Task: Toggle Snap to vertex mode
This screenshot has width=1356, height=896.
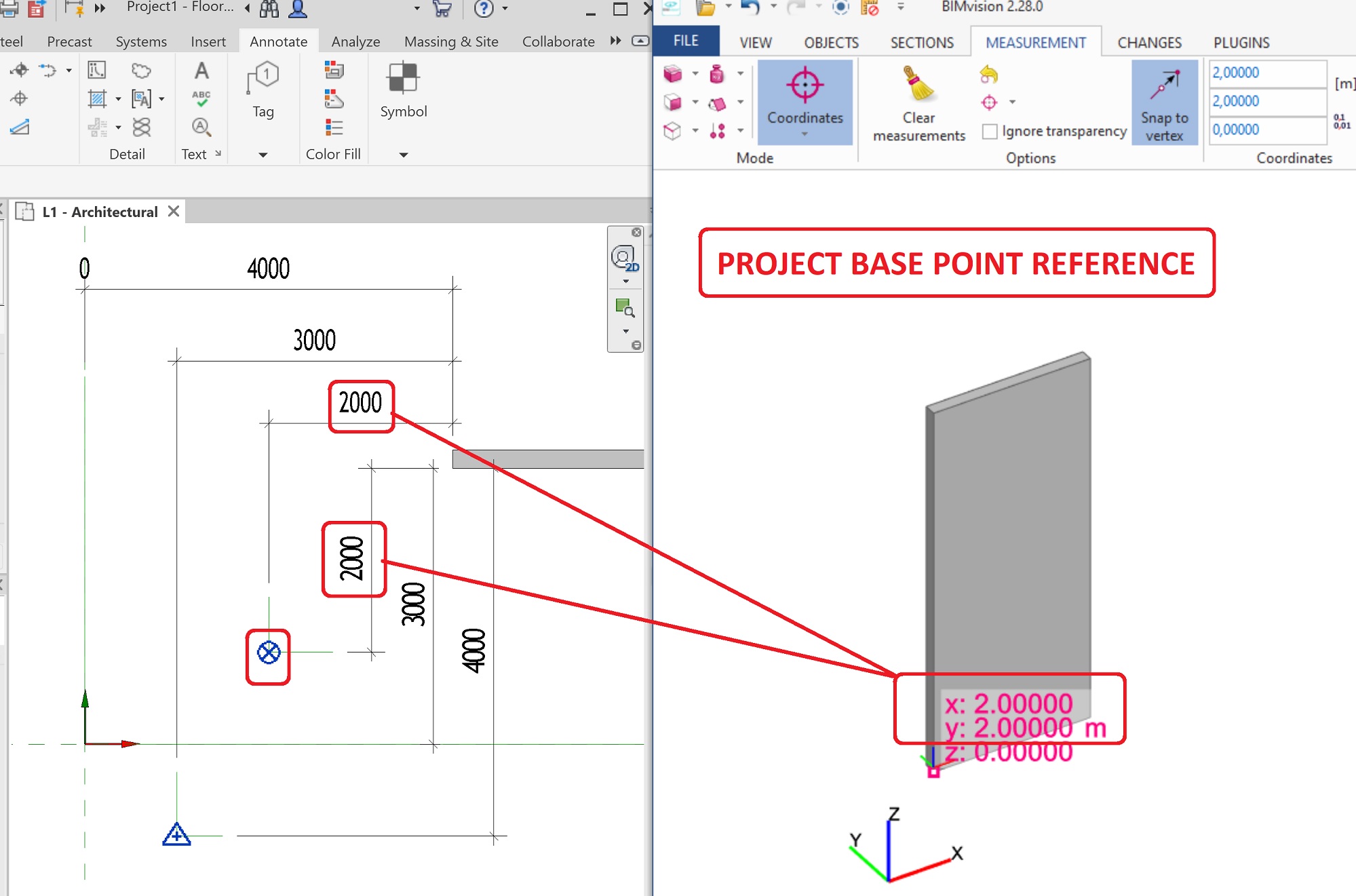Action: (1164, 102)
